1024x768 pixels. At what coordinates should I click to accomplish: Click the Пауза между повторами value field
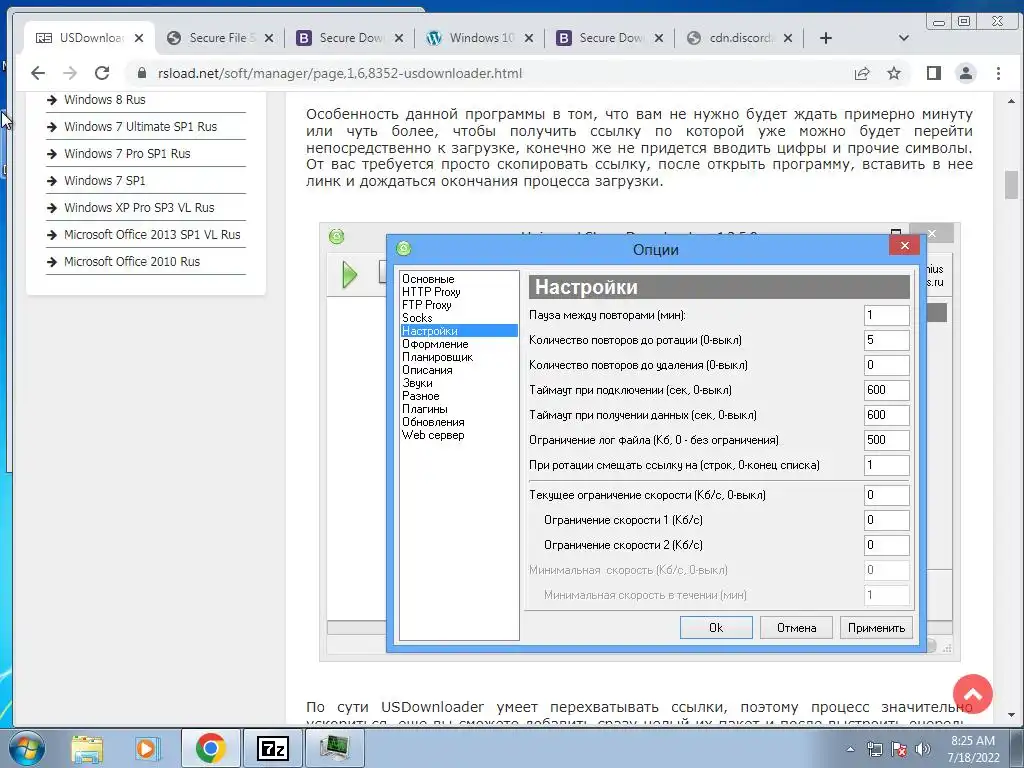coord(886,315)
